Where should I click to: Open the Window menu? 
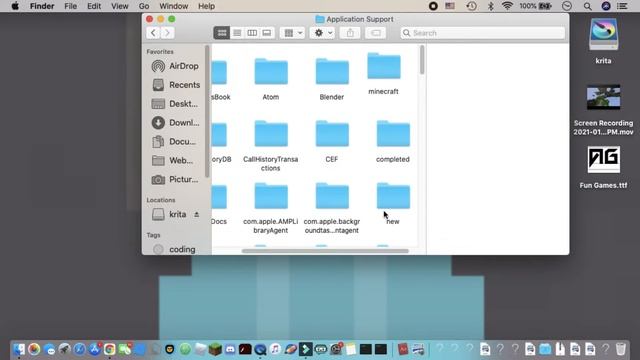point(173,6)
